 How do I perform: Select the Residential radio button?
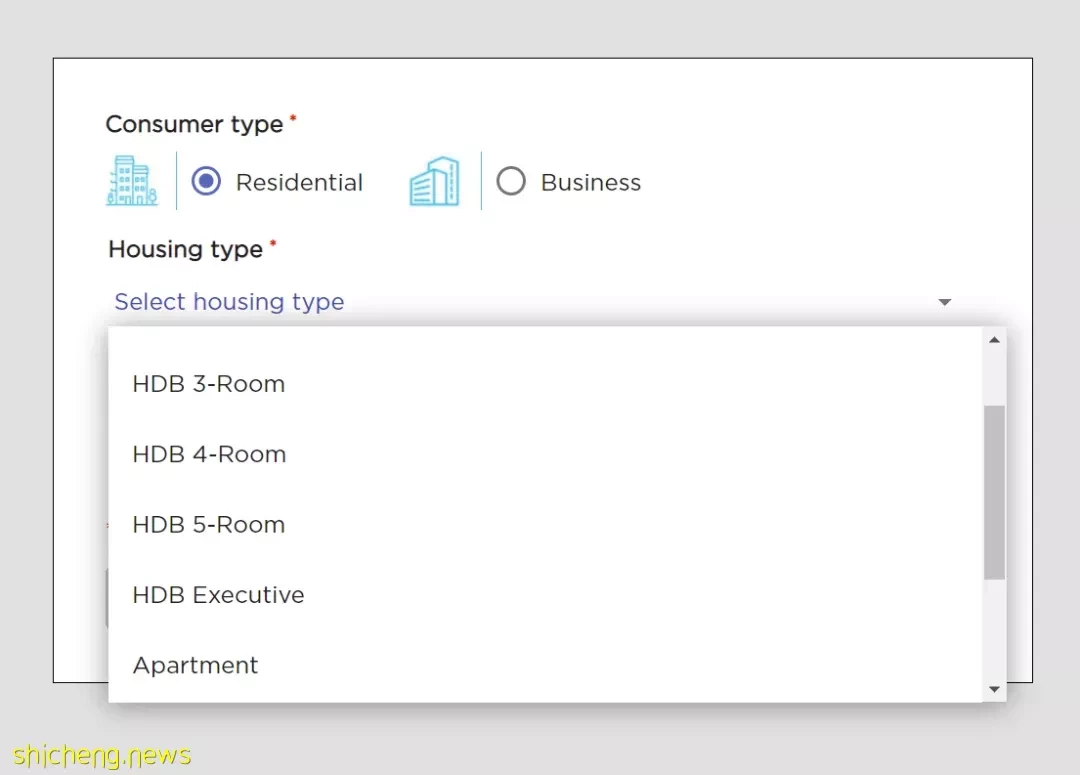pos(206,181)
